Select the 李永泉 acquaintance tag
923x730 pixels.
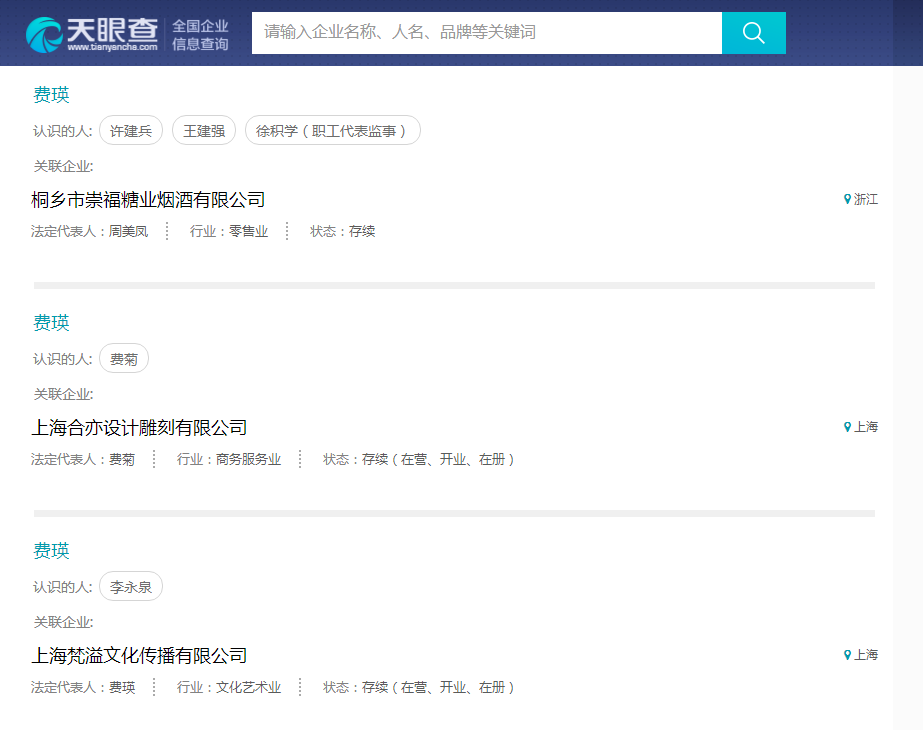coord(131,587)
